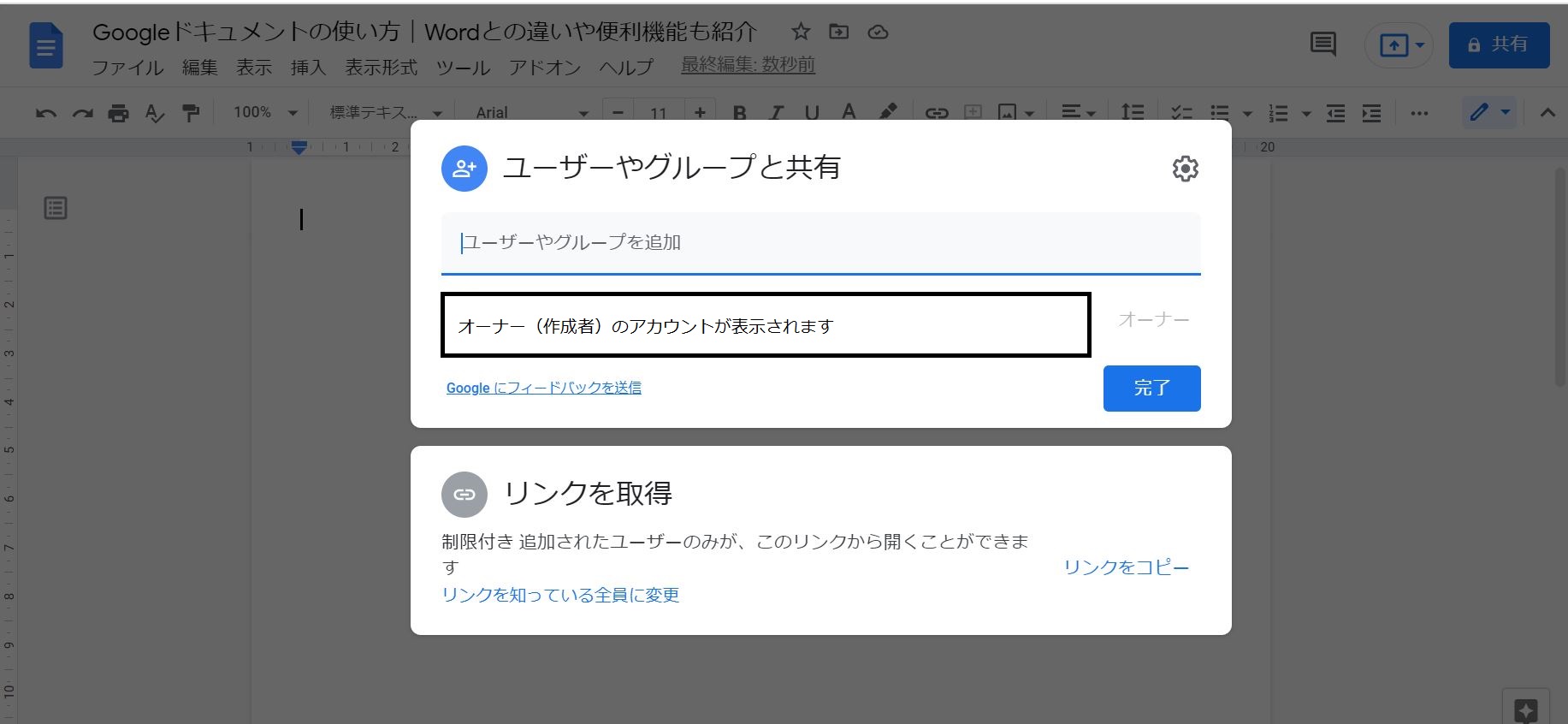Open the アドオン menu
The width and height of the screenshot is (1568, 724).
click(545, 67)
